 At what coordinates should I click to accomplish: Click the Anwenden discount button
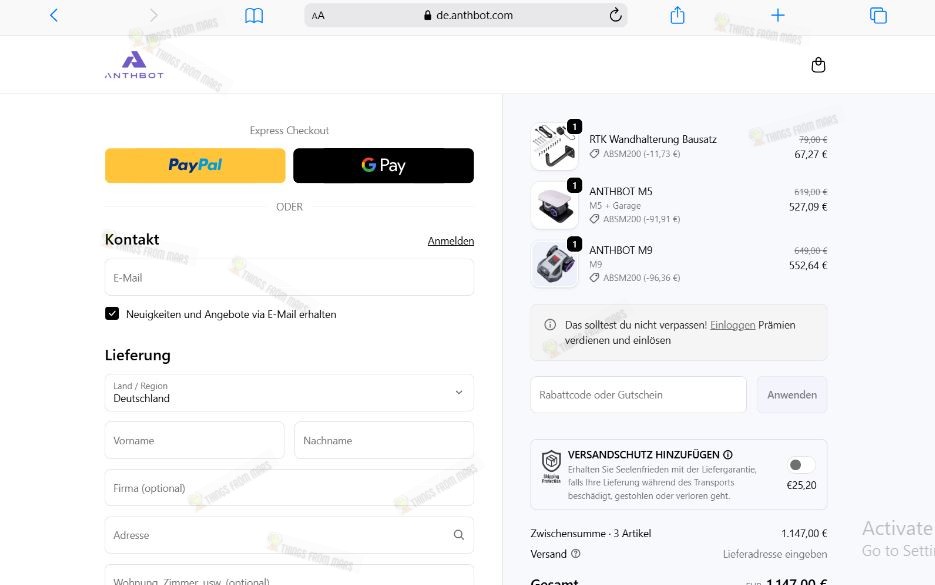[792, 395]
